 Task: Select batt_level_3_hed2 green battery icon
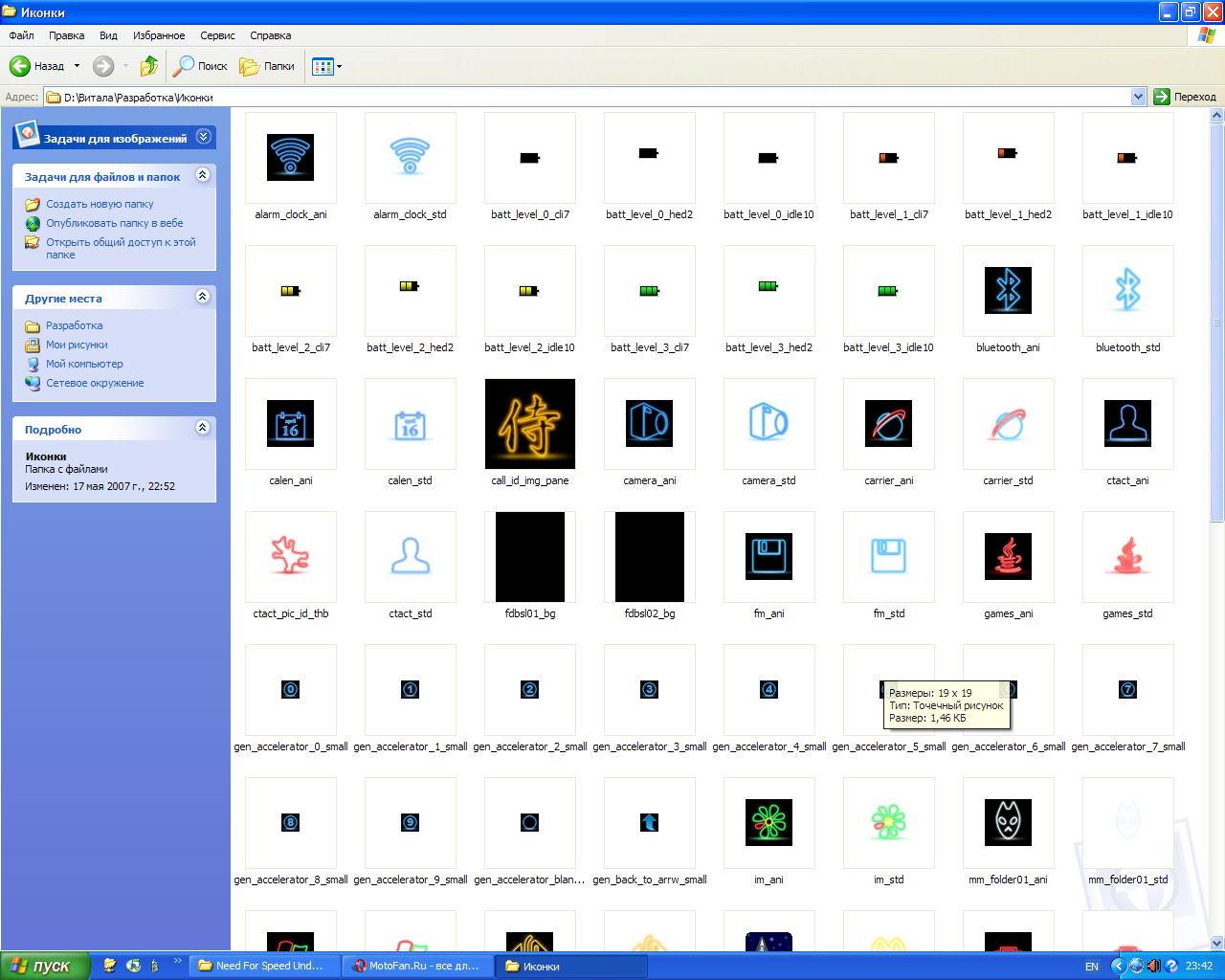[x=769, y=291]
